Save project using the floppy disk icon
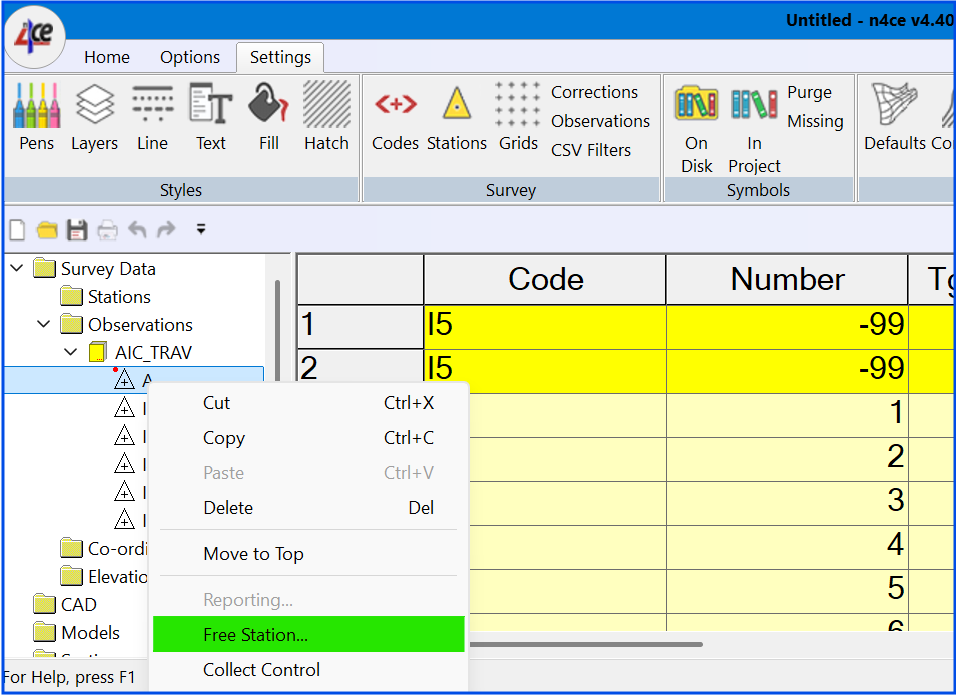Image resolution: width=956 pixels, height=696 pixels. pos(77,230)
